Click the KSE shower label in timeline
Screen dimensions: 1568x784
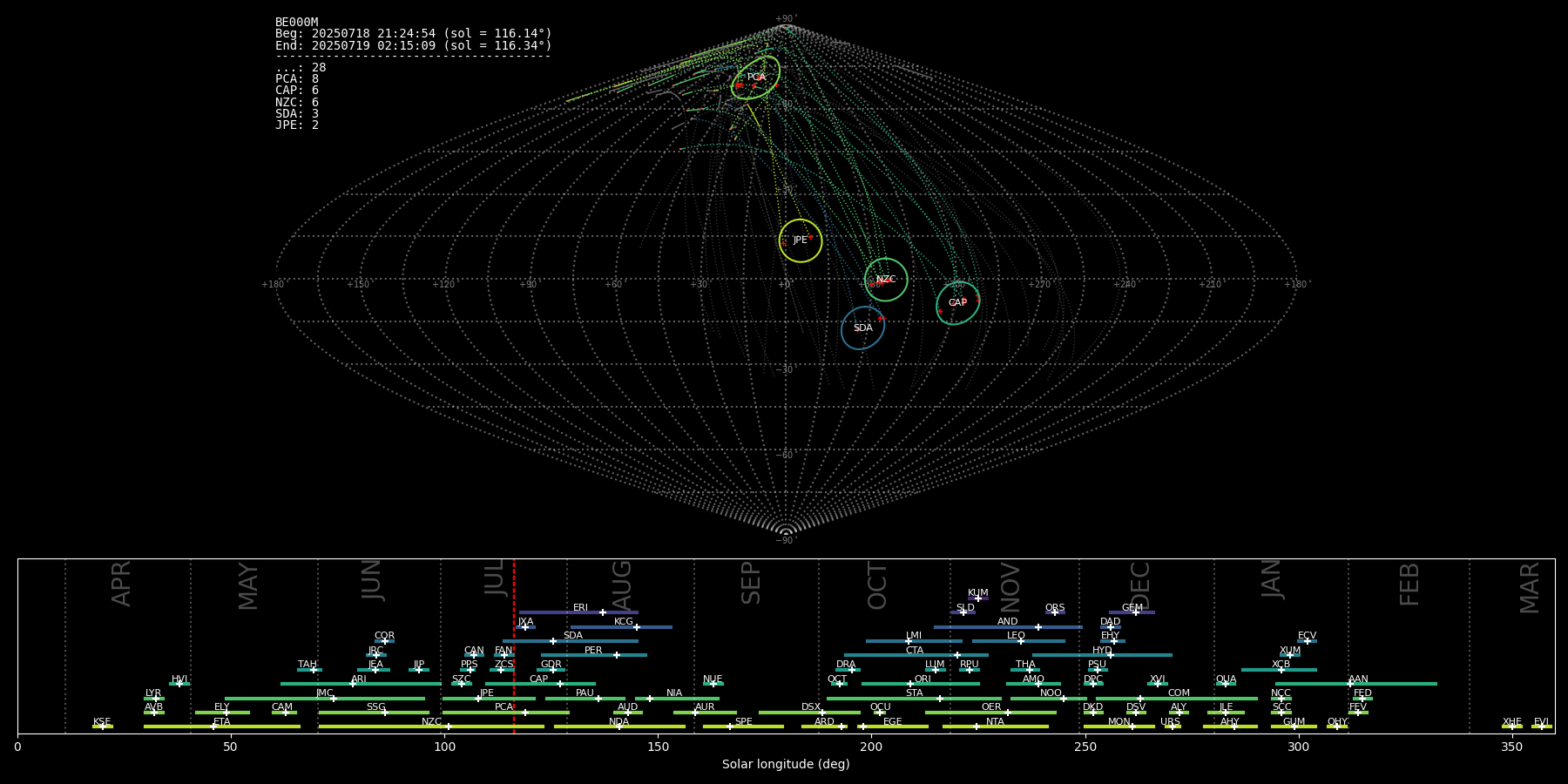tap(103, 722)
